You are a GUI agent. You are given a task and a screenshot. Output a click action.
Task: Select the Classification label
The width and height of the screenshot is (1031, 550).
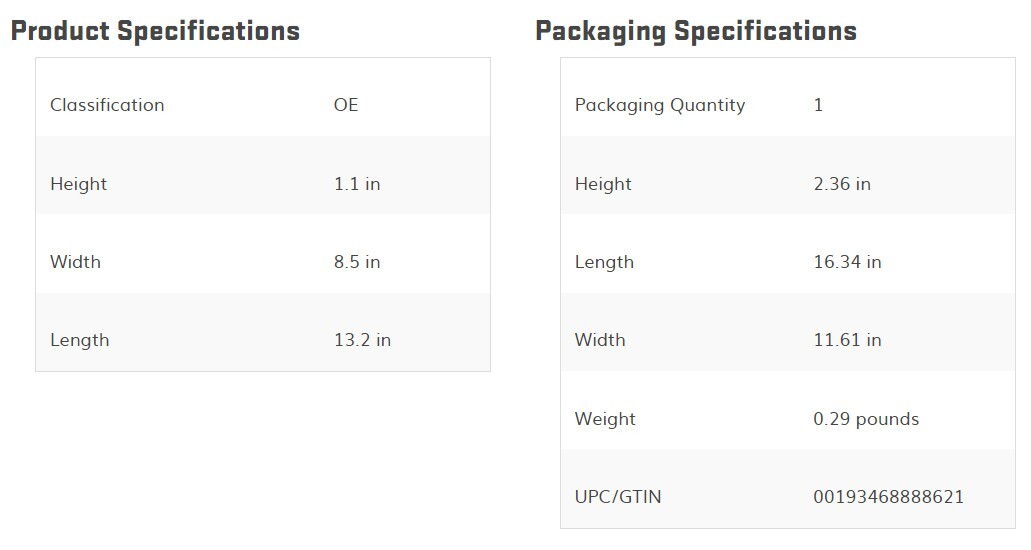tap(107, 105)
